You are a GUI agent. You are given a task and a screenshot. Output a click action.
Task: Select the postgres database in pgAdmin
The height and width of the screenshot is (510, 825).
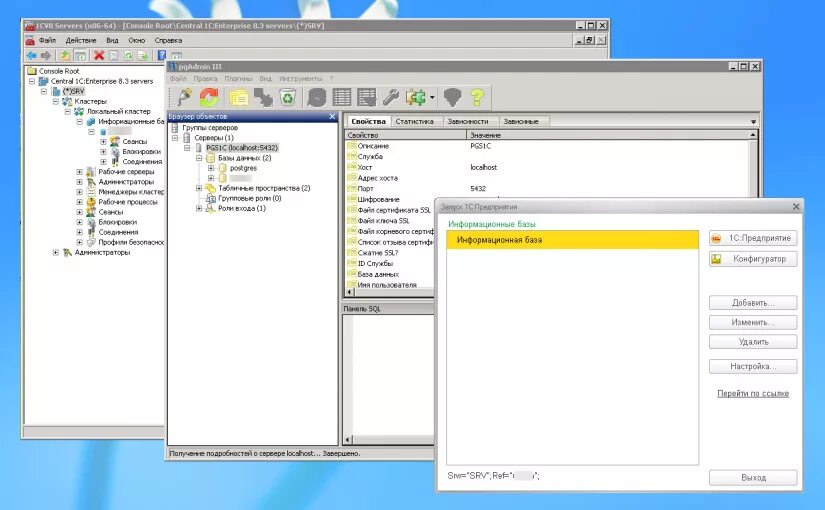(x=243, y=168)
